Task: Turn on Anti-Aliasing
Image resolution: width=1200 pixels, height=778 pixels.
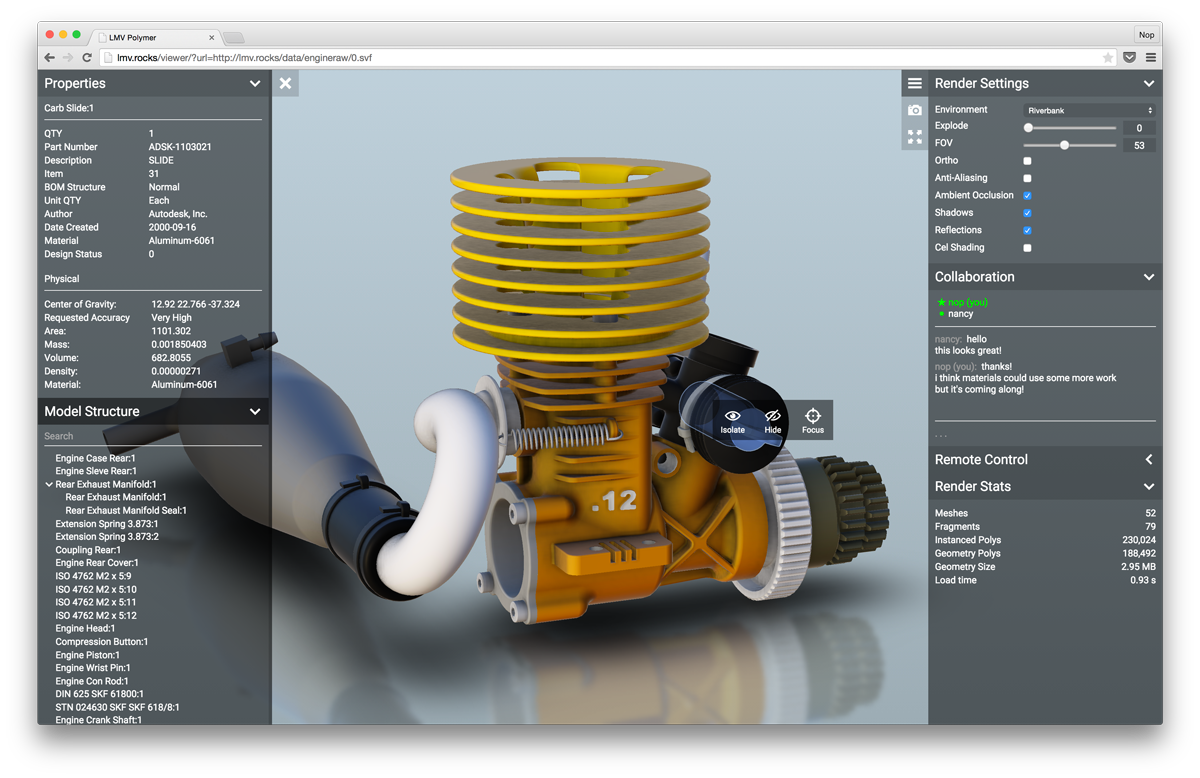Action: tap(1027, 178)
